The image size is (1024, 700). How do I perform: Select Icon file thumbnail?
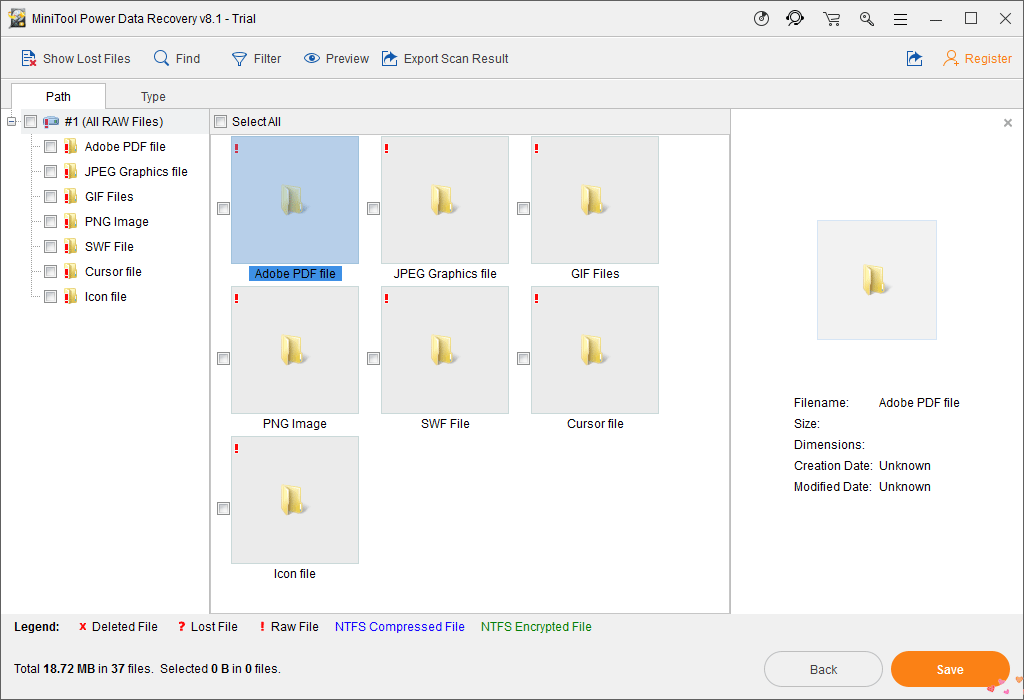[295, 500]
